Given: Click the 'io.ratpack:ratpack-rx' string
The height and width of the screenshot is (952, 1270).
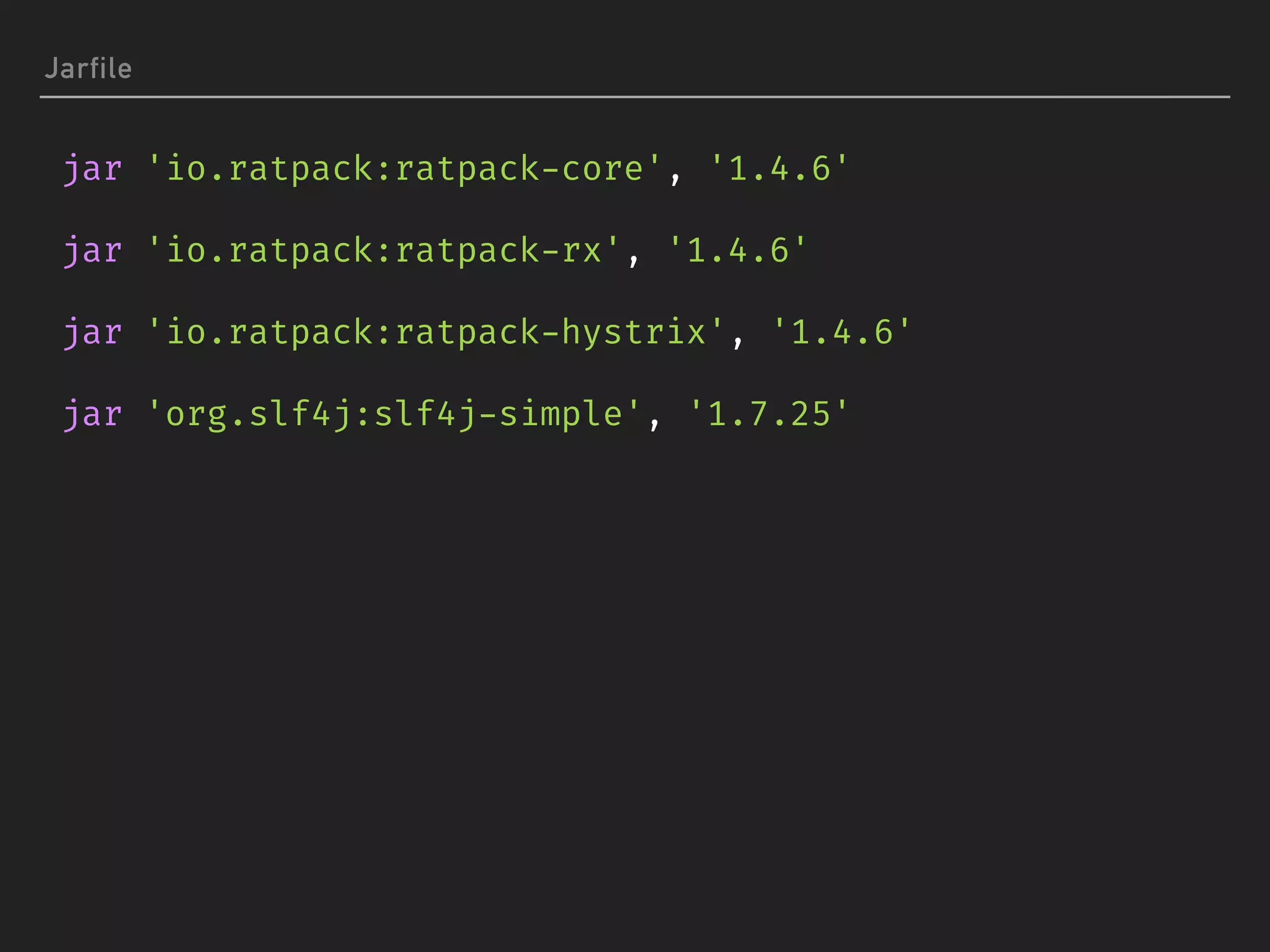Looking at the screenshot, I should (384, 250).
